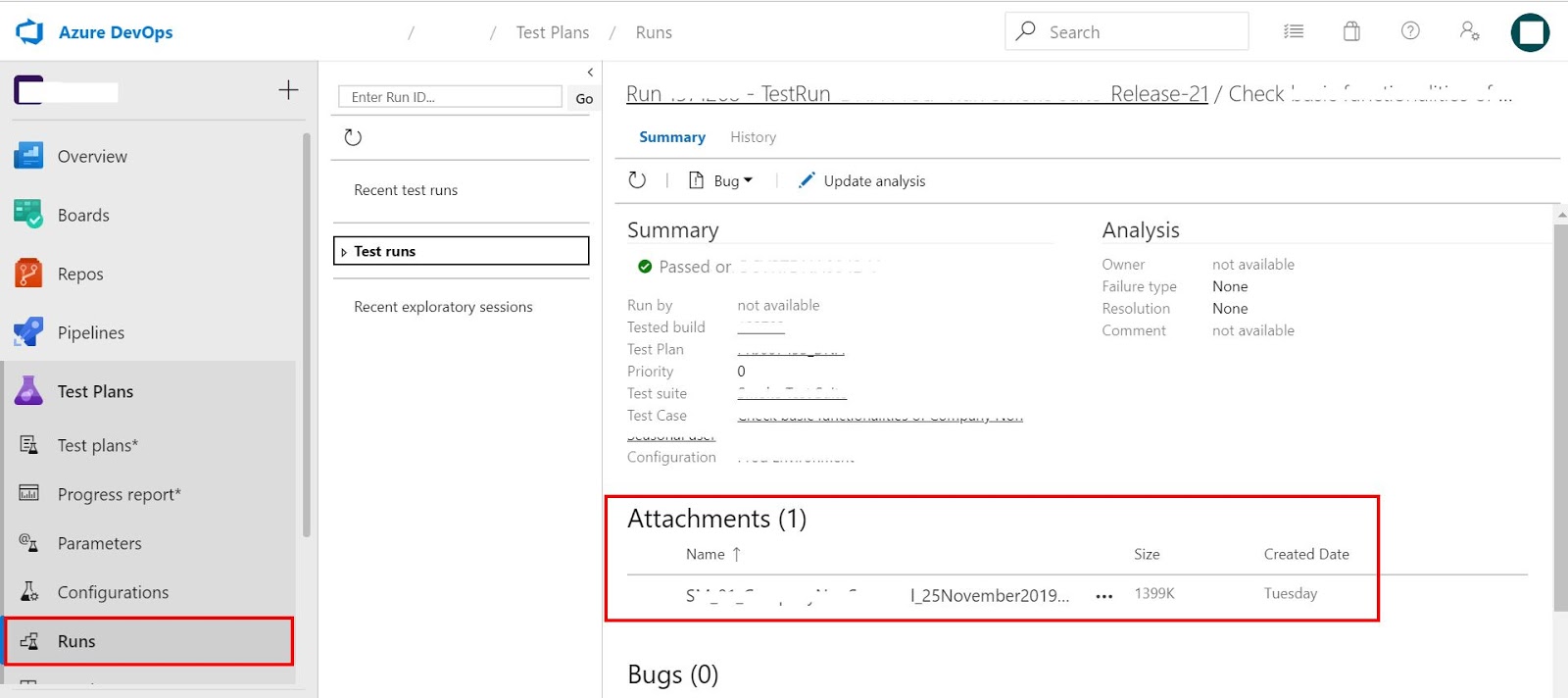Click the Parameters icon
Screen dimensions: 1568x698
tap(29, 542)
